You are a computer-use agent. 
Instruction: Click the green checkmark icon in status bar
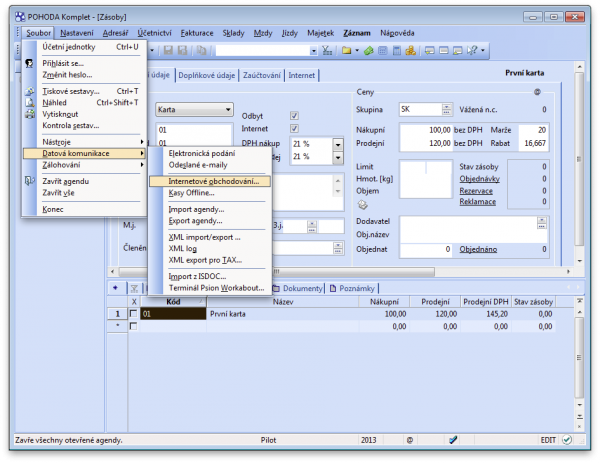click(567, 440)
